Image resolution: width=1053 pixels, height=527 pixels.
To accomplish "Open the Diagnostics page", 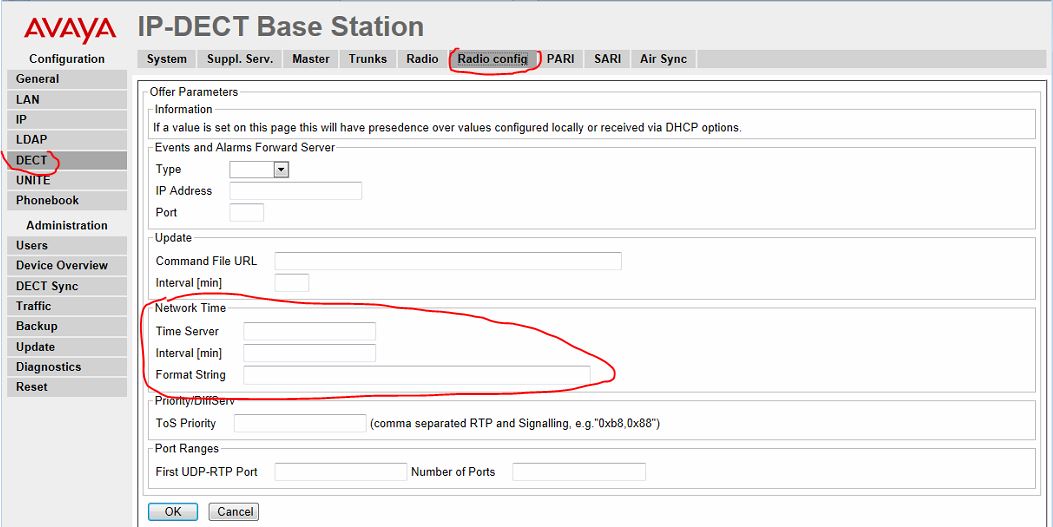I will pyautogui.click(x=66, y=367).
